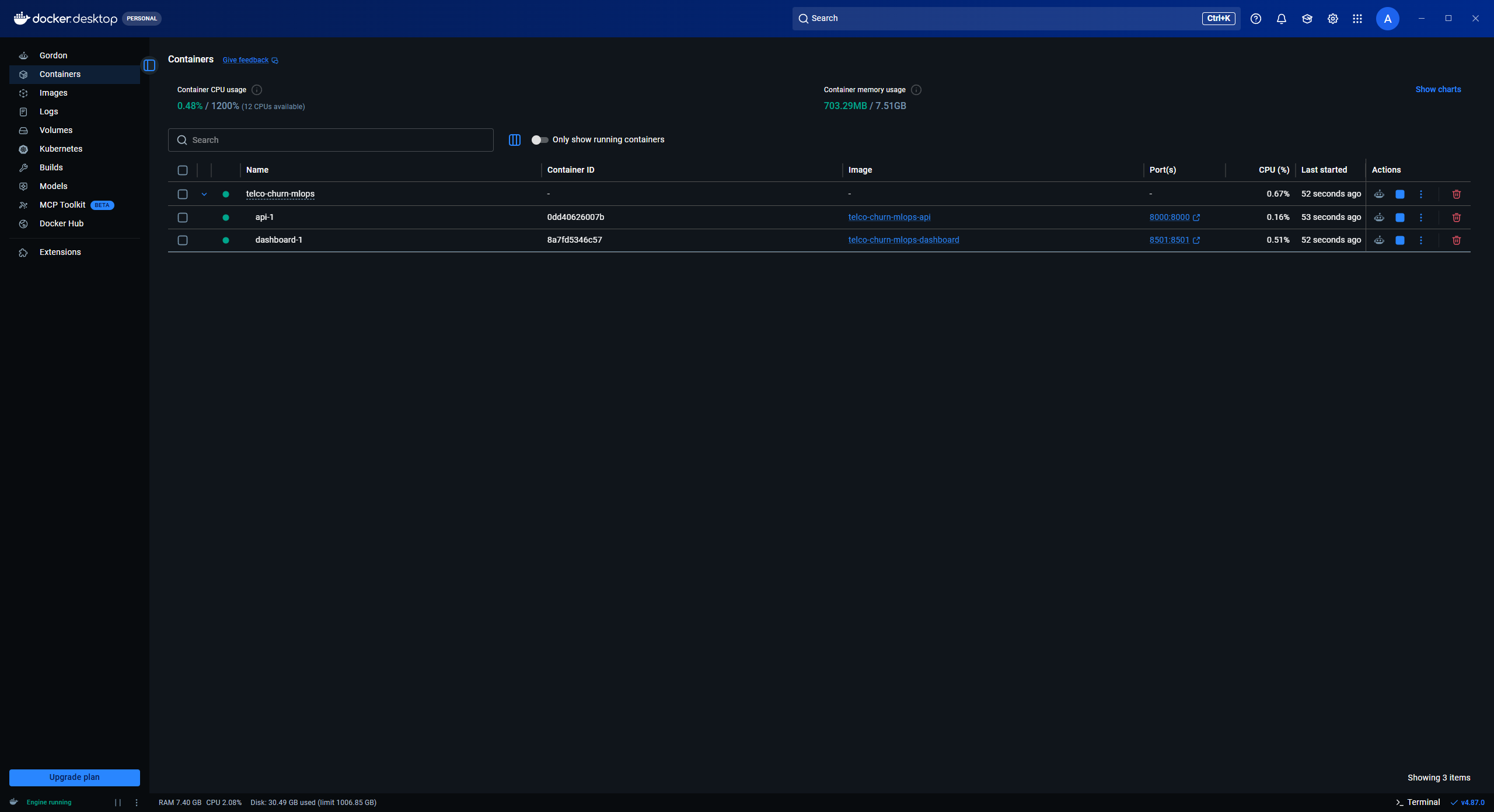Open engine options three-dot menu
This screenshot has height=812, width=1494.
tap(137, 803)
